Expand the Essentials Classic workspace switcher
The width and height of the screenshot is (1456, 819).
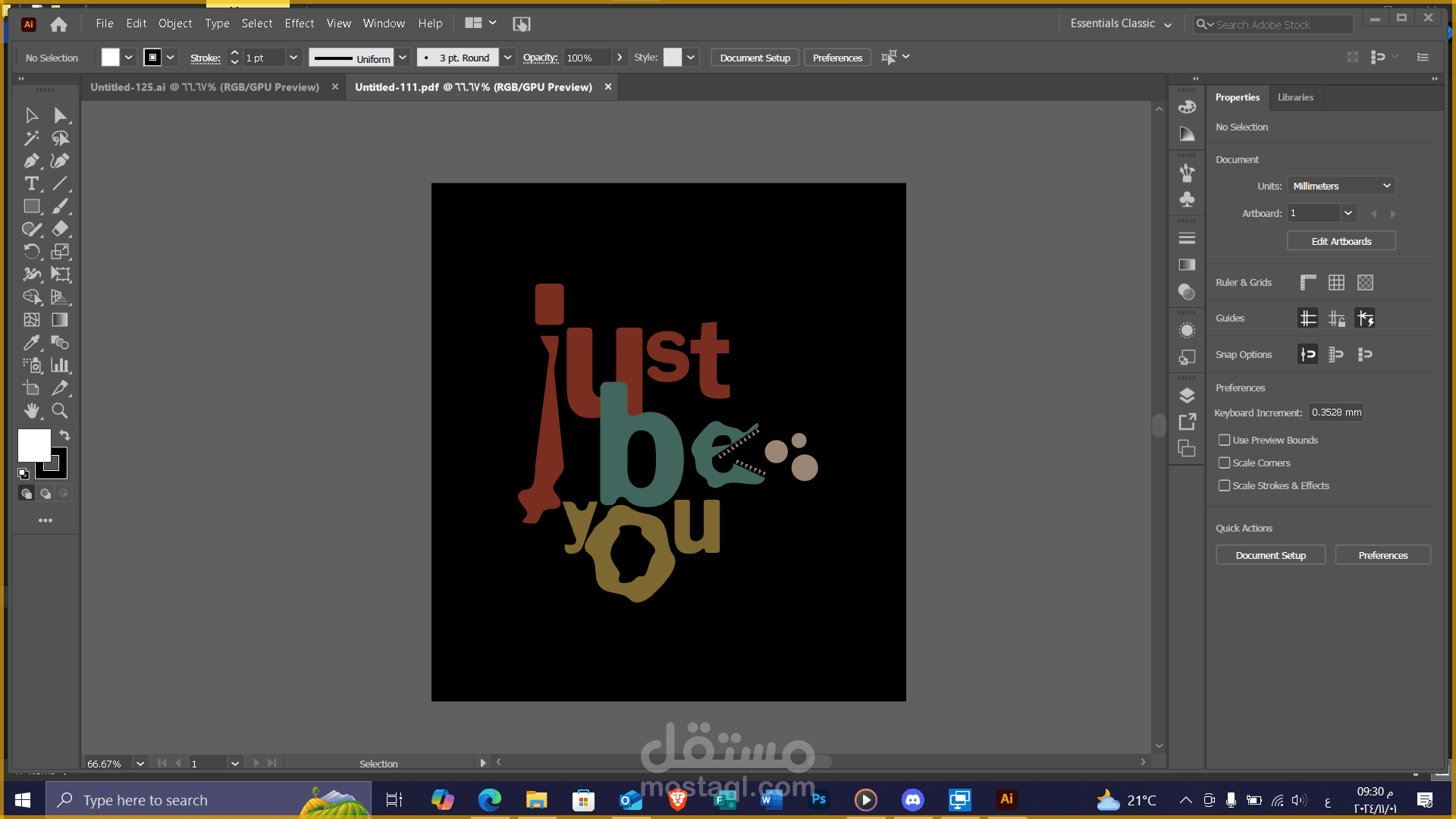coord(1120,24)
